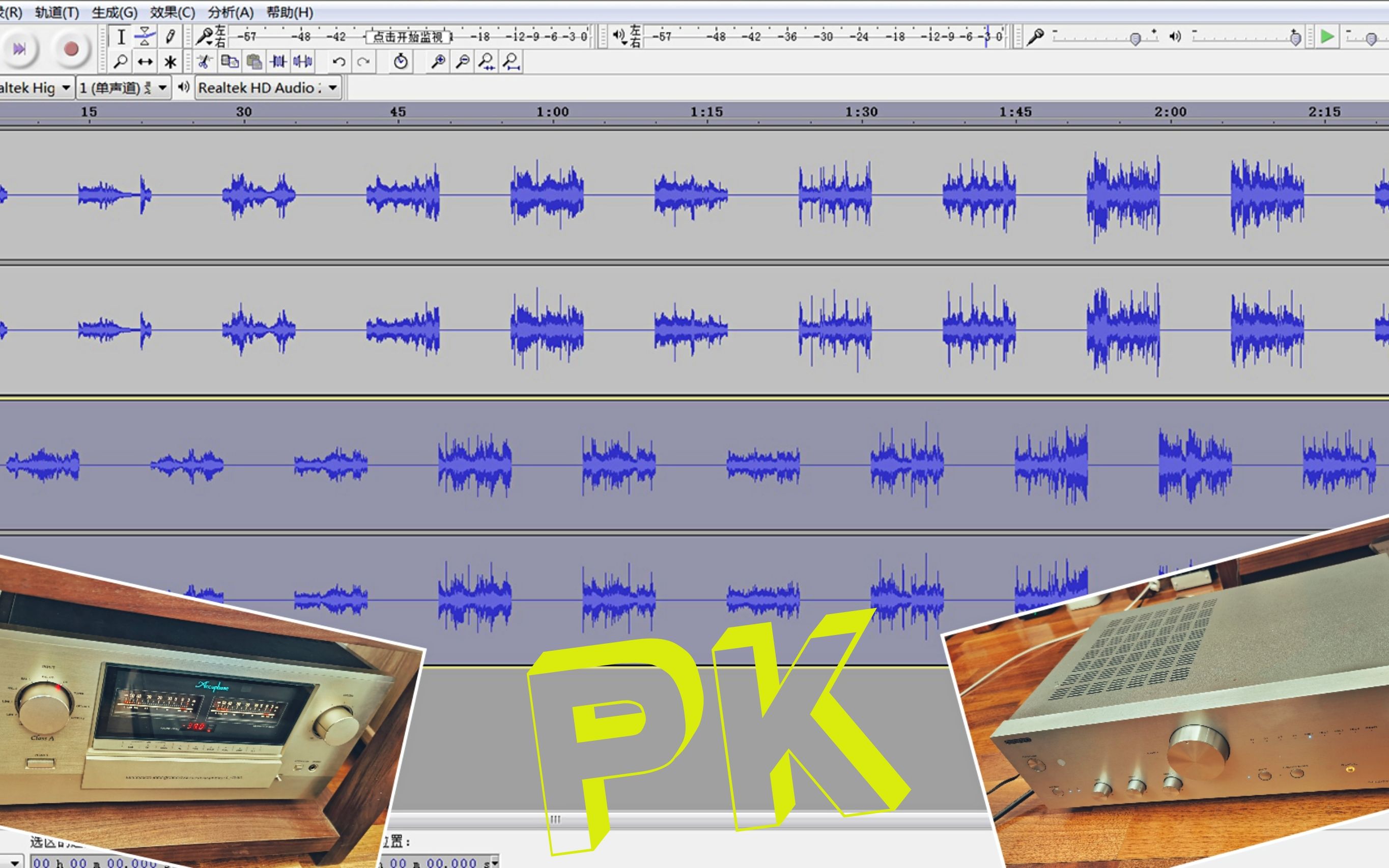Adjust the playback speed slider handle
1389x868 pixels.
(1371, 39)
